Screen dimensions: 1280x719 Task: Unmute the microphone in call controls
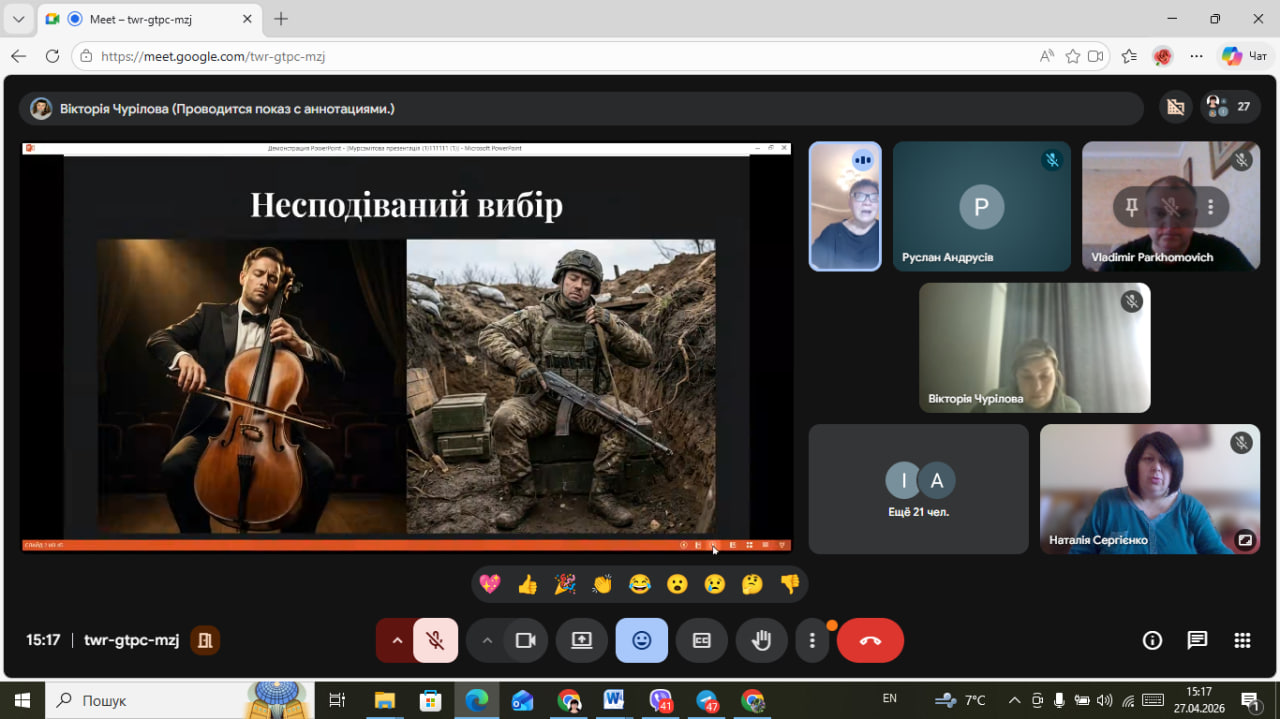436,641
